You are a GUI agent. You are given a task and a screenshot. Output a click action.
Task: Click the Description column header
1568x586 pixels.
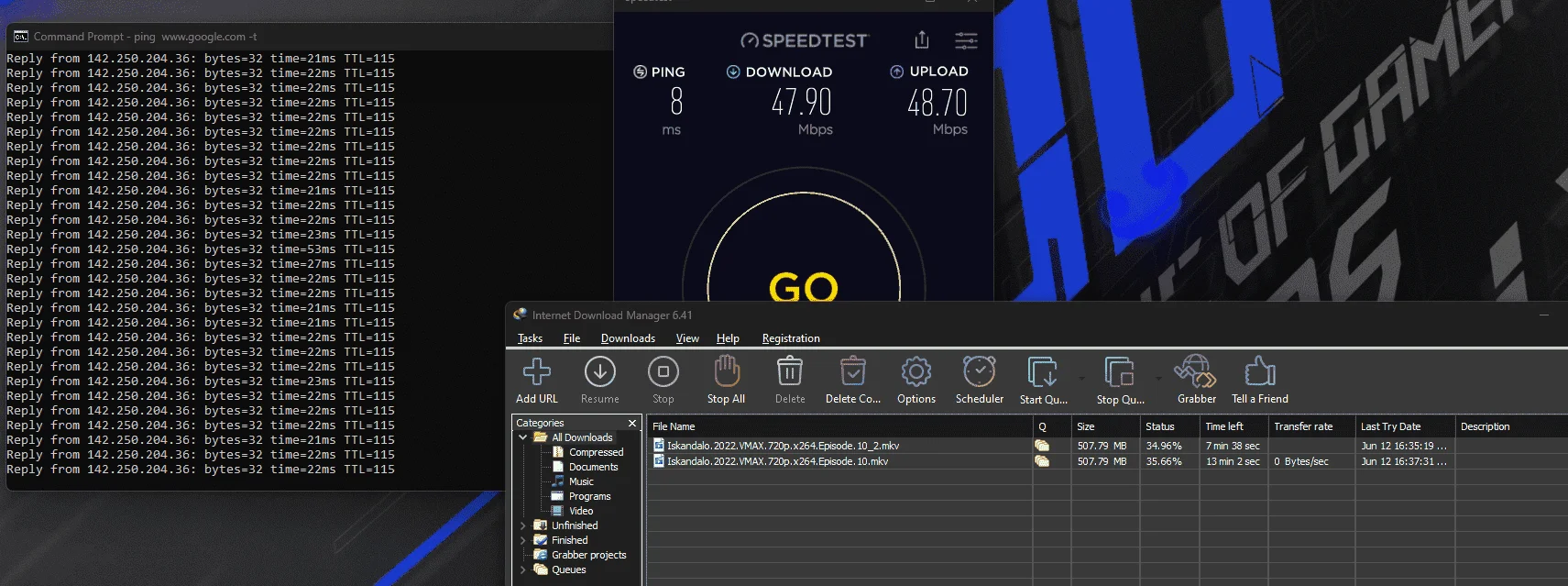(1511, 426)
